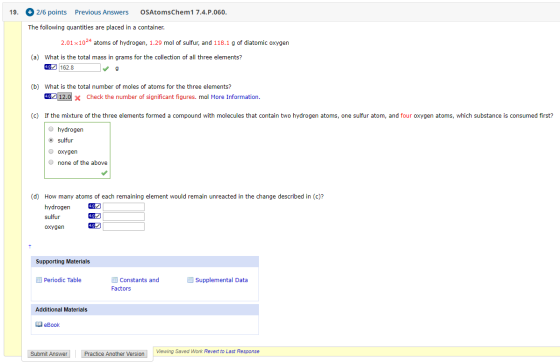The image size is (560, 362).
Task: Select sulfur radio button
Action: [x=51, y=140]
